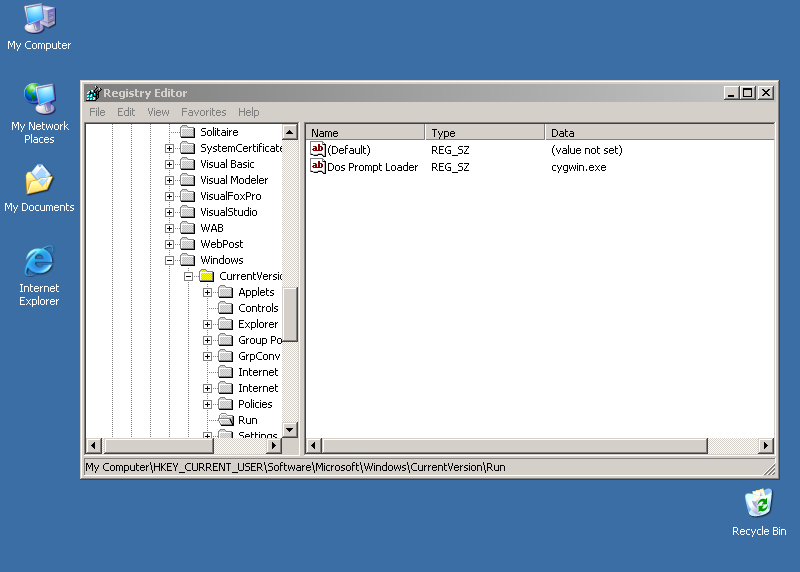Select the SystemCertificates folder icon

click(x=188, y=148)
